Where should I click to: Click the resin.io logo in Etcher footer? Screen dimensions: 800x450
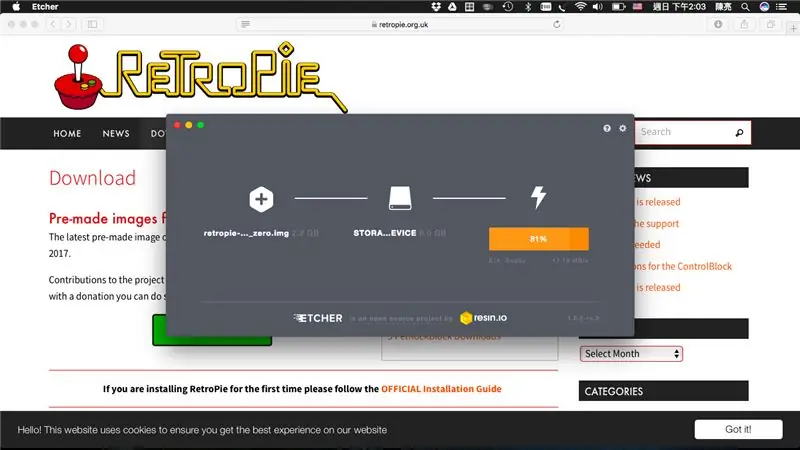tap(483, 318)
